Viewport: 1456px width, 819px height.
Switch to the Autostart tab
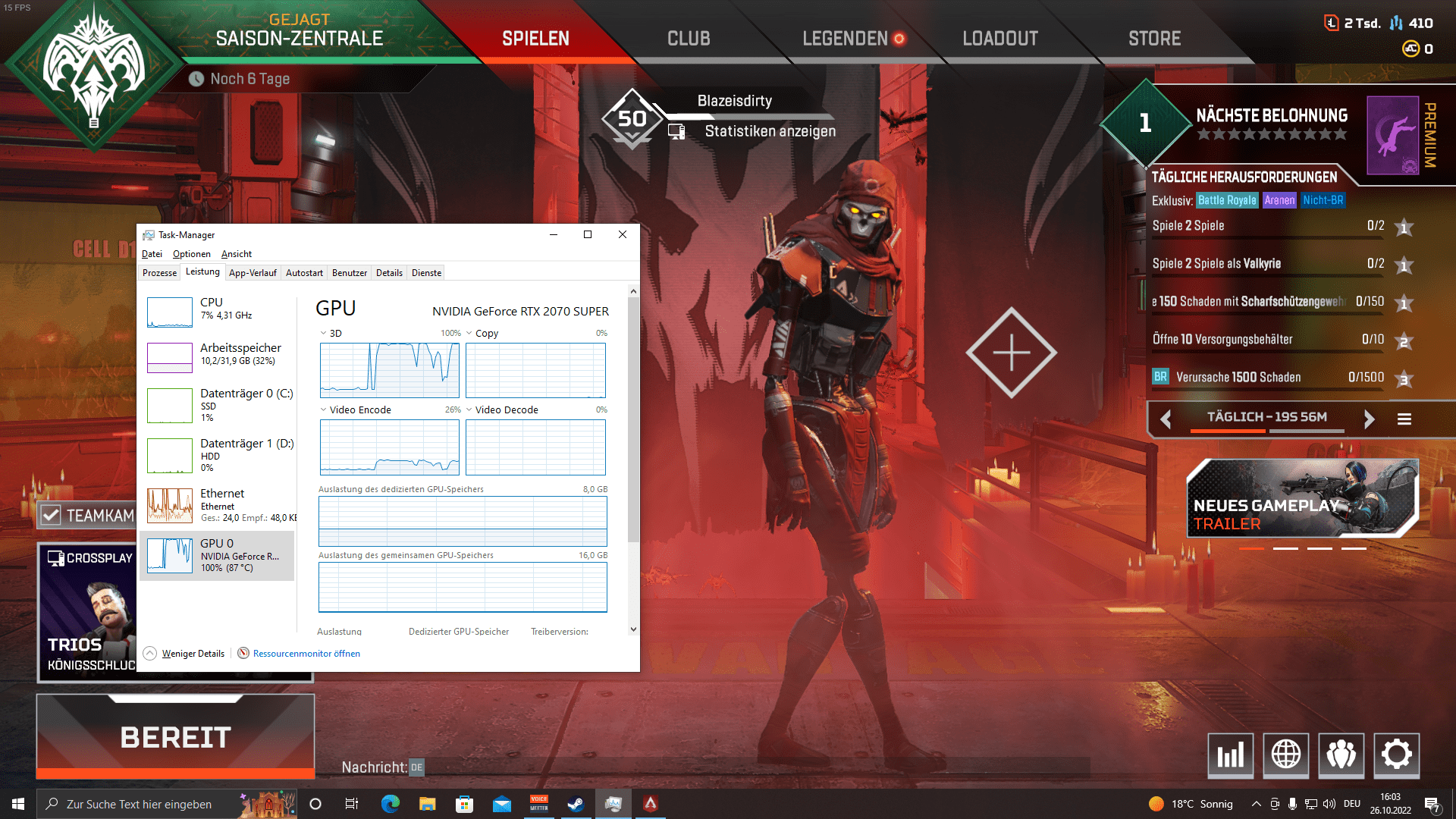[x=304, y=273]
